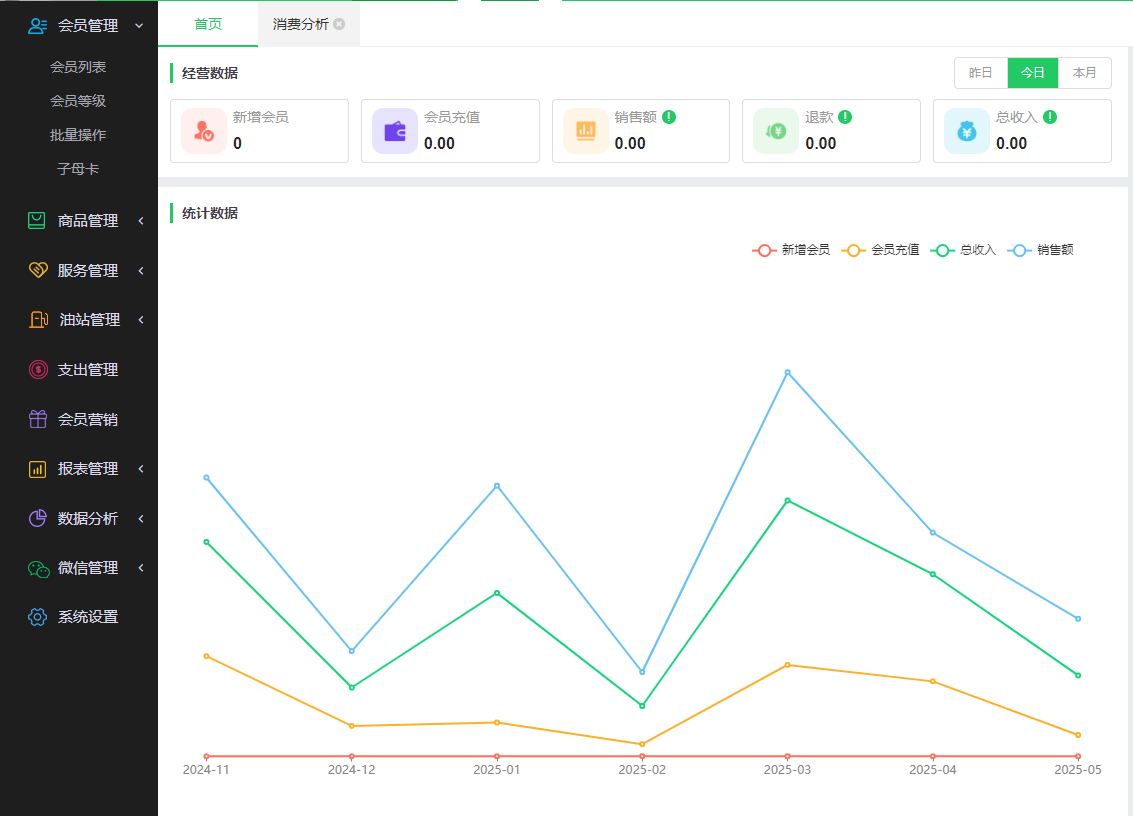The width and height of the screenshot is (1133, 816).
Task: Open 会员列表 submenu item
Action: pyautogui.click(x=78, y=66)
